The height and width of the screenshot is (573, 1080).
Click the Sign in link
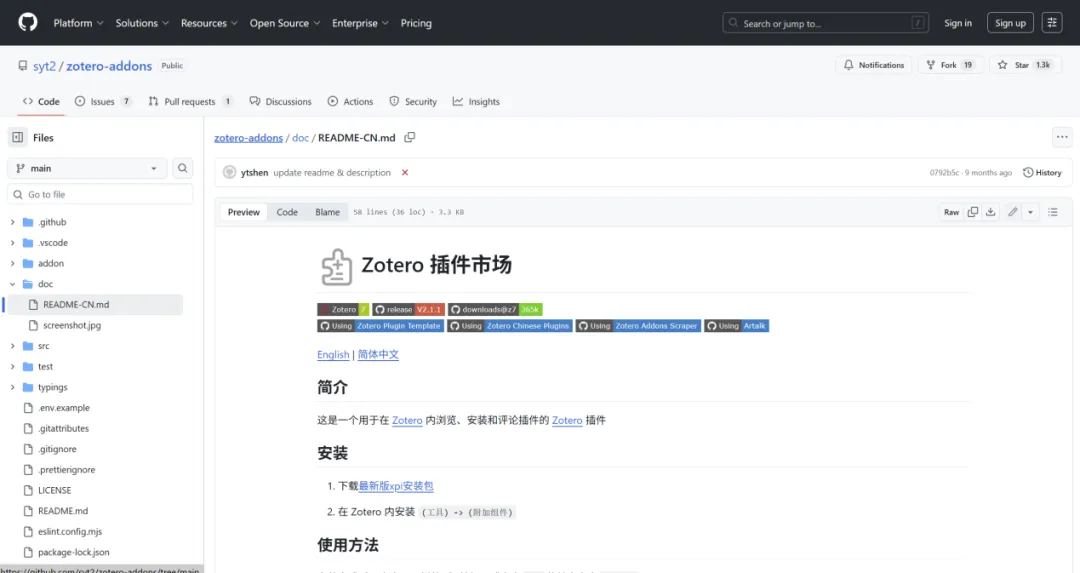pos(957,23)
